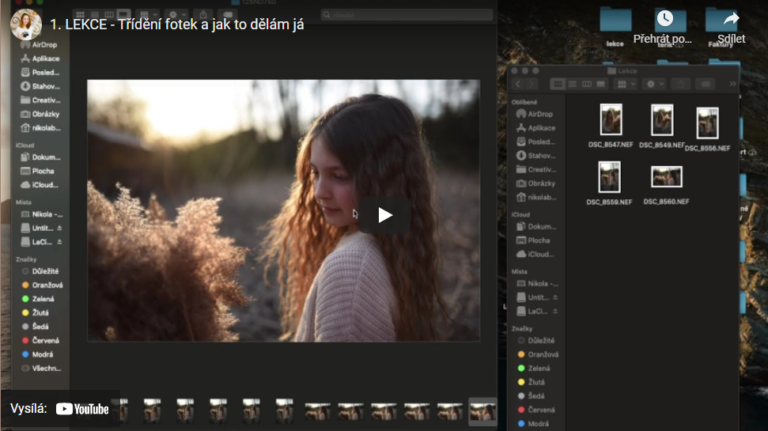Click the search field in left Finder

point(407,15)
